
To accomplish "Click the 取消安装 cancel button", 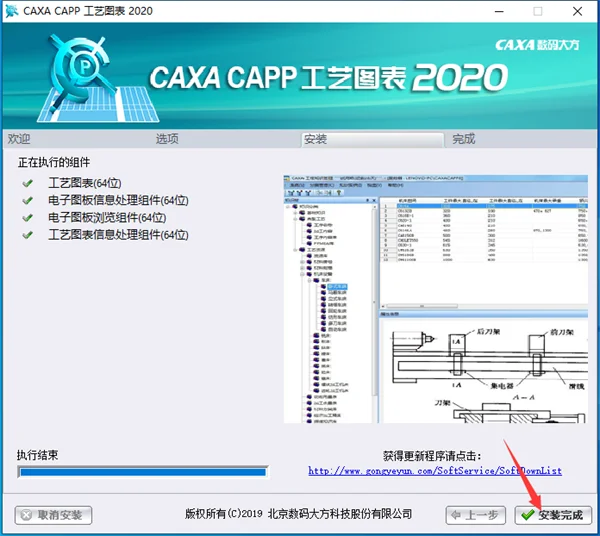I will 53,515.
